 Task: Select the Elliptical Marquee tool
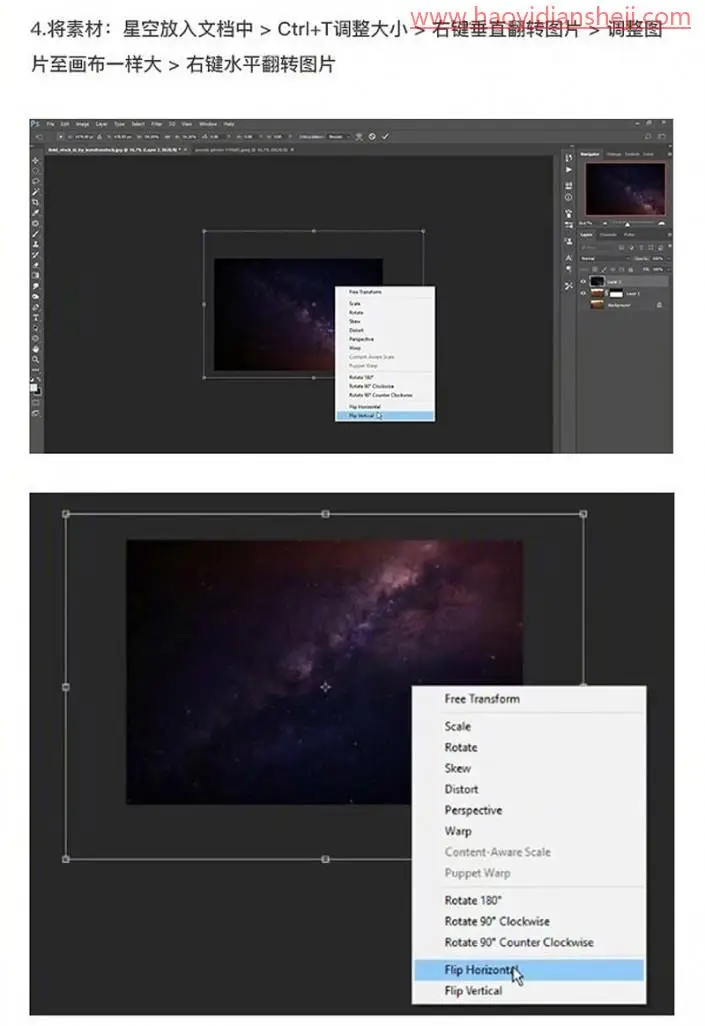click(35, 171)
